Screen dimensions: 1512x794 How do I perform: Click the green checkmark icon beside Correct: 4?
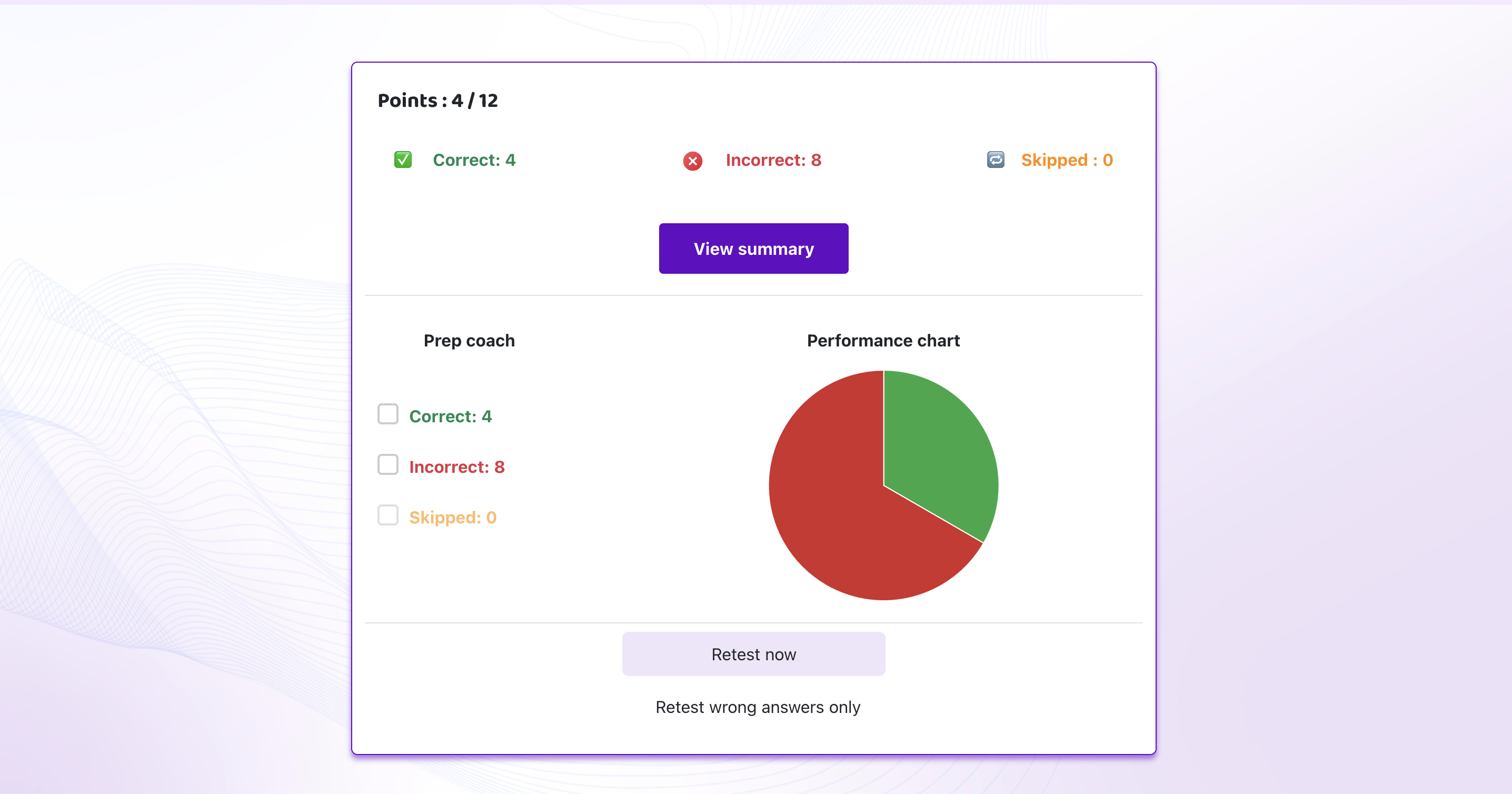point(403,160)
